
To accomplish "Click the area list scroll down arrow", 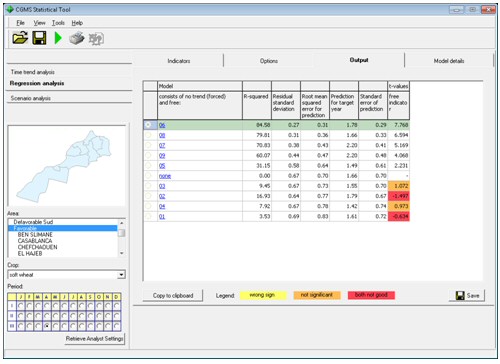I will click(x=122, y=253).
